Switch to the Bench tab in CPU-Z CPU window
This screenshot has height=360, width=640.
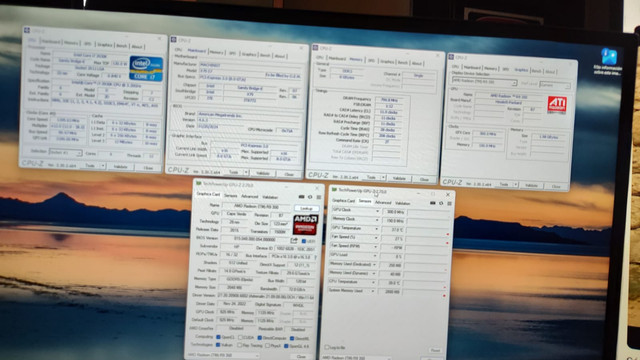point(122,46)
